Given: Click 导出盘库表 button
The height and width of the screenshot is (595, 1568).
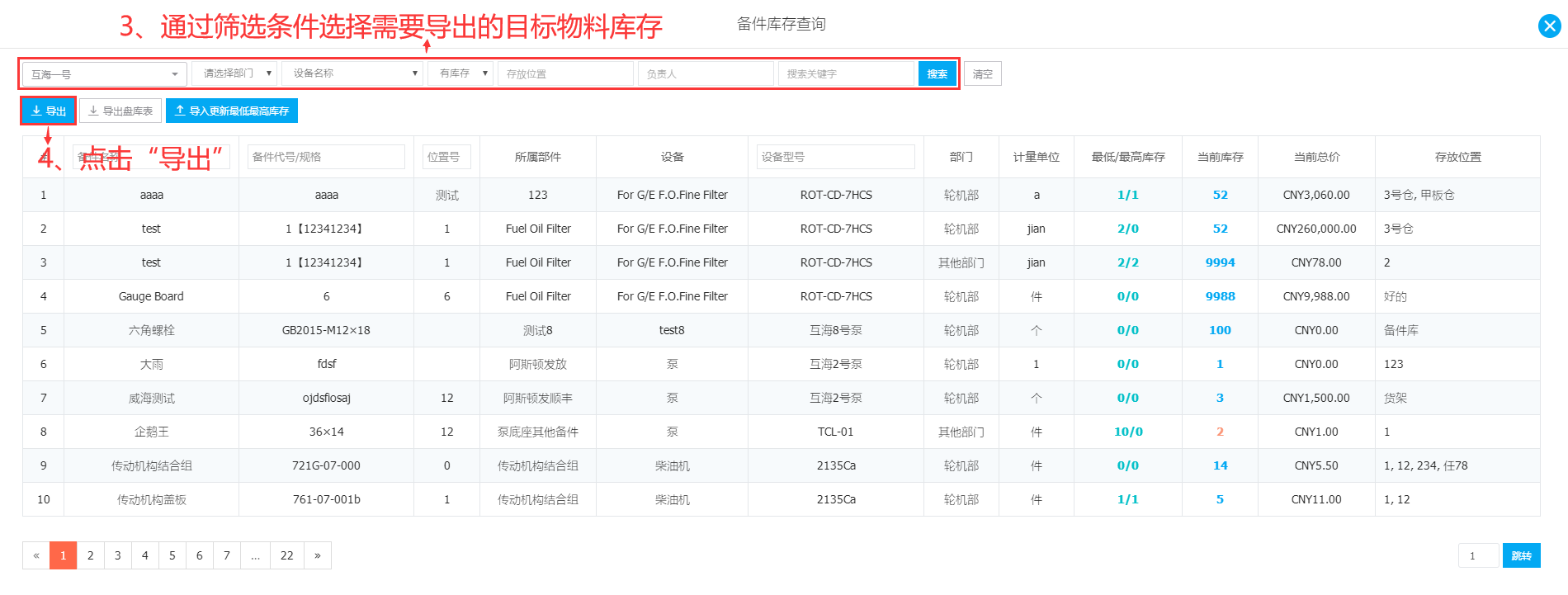Looking at the screenshot, I should 120,111.
